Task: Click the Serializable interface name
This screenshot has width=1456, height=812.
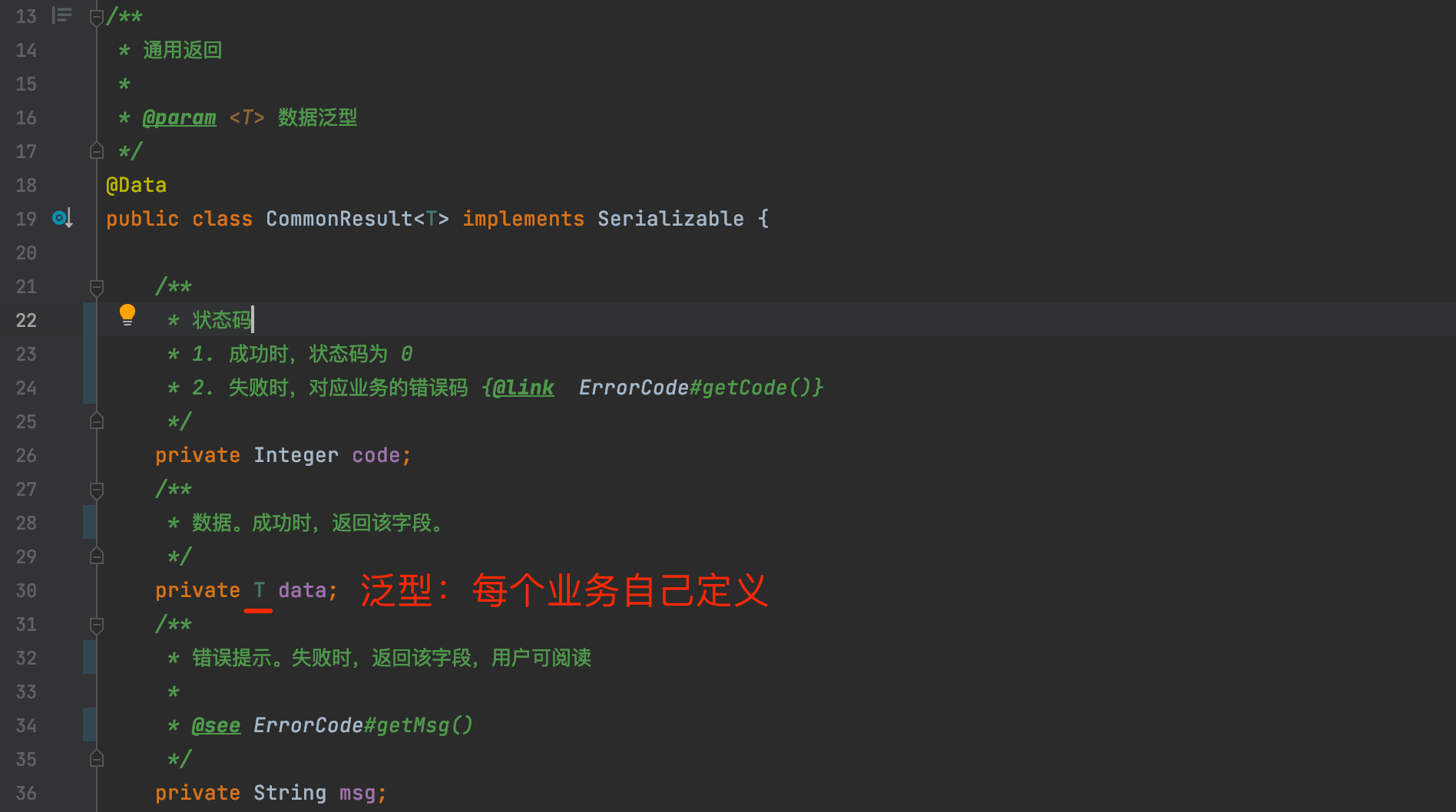Action: [670, 219]
